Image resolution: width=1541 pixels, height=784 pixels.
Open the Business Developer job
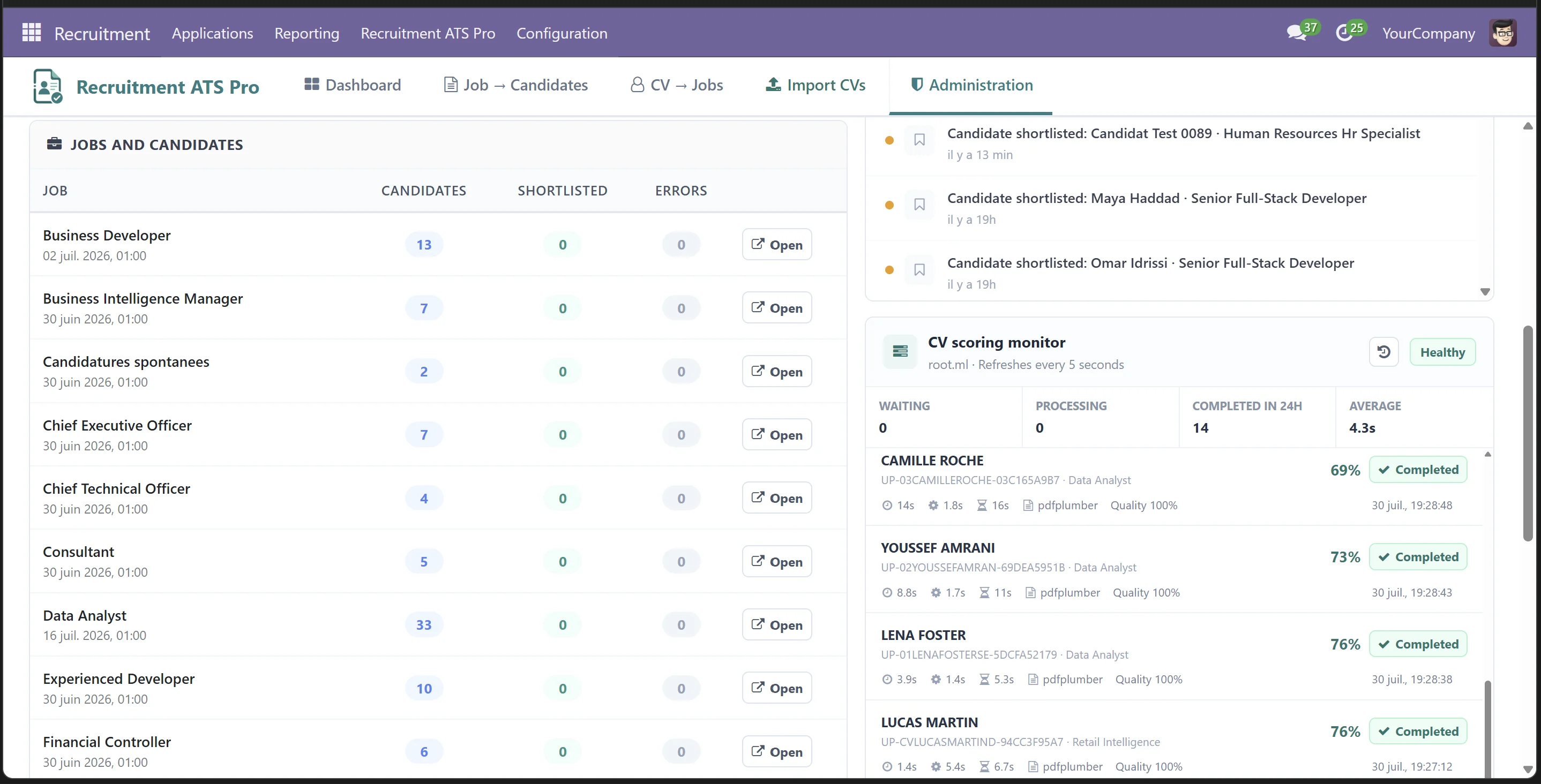[776, 245]
